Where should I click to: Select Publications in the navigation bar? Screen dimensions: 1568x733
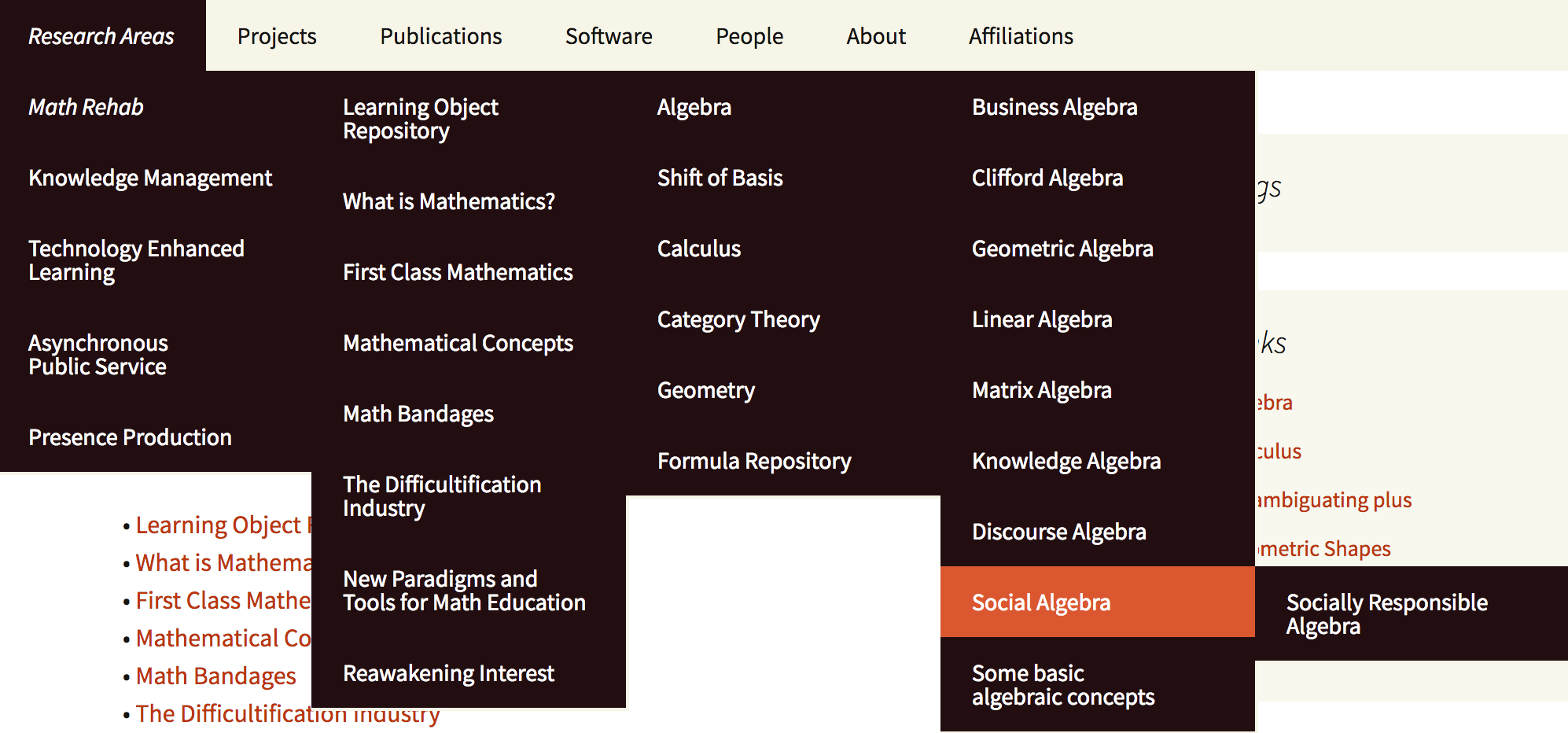coord(440,36)
